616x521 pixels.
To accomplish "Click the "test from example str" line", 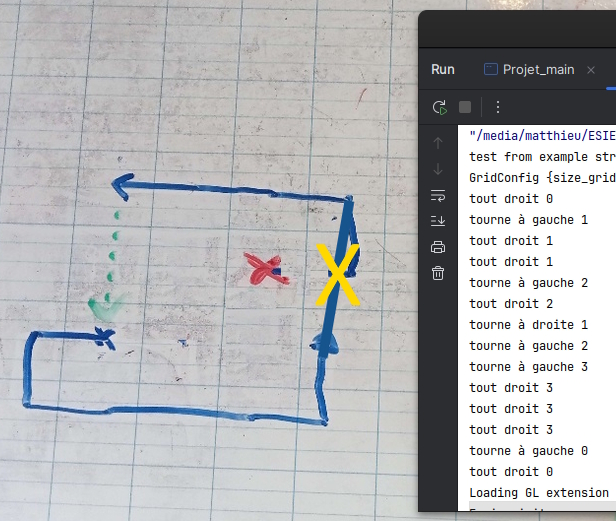I will coord(543,157).
